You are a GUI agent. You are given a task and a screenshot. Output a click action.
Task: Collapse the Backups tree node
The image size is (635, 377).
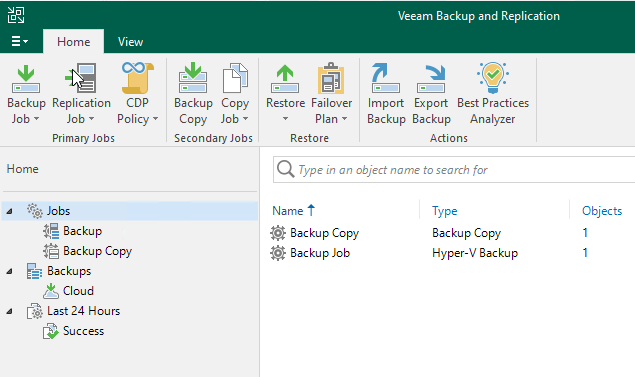[9, 271]
